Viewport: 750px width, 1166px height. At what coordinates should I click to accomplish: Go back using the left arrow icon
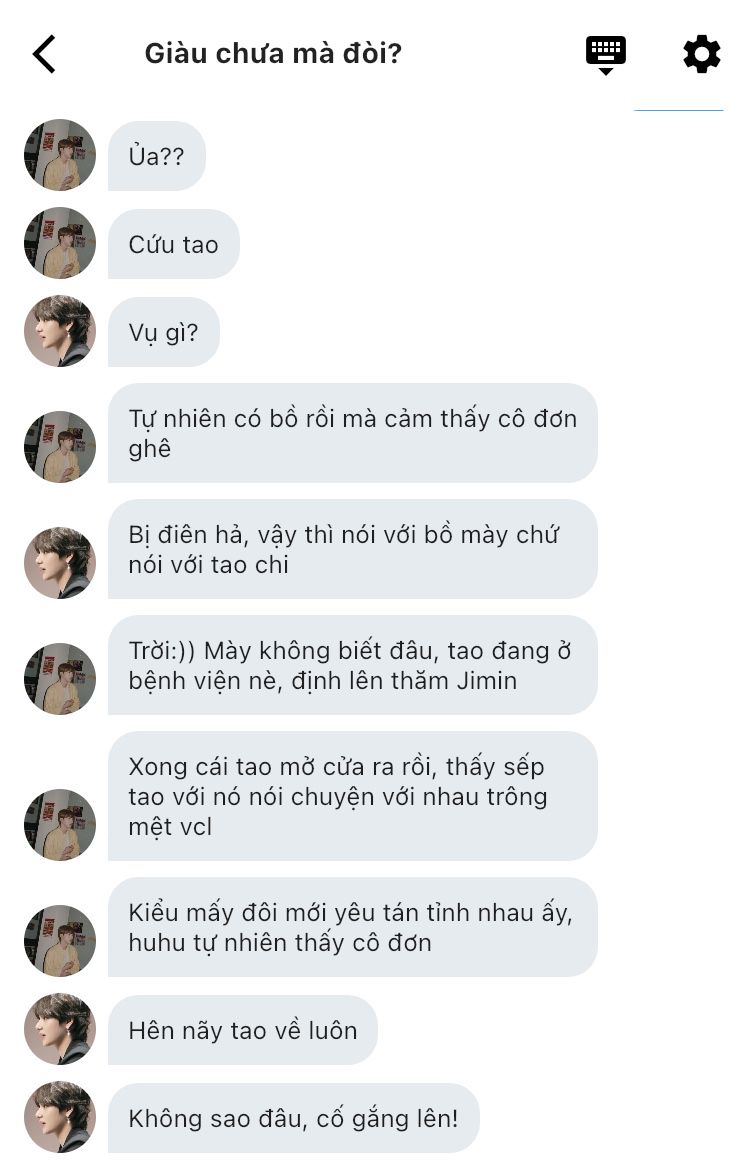[x=44, y=54]
